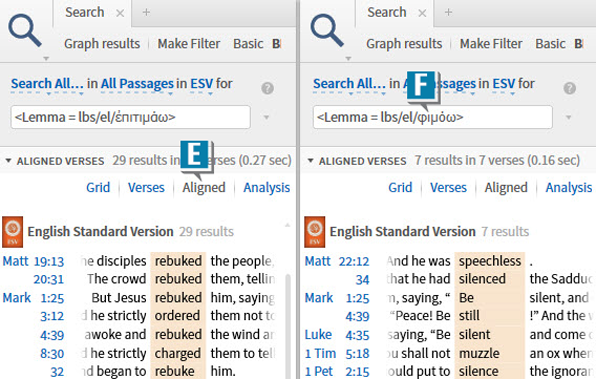
Task: Switch to Verses view in right results
Action: click(448, 187)
